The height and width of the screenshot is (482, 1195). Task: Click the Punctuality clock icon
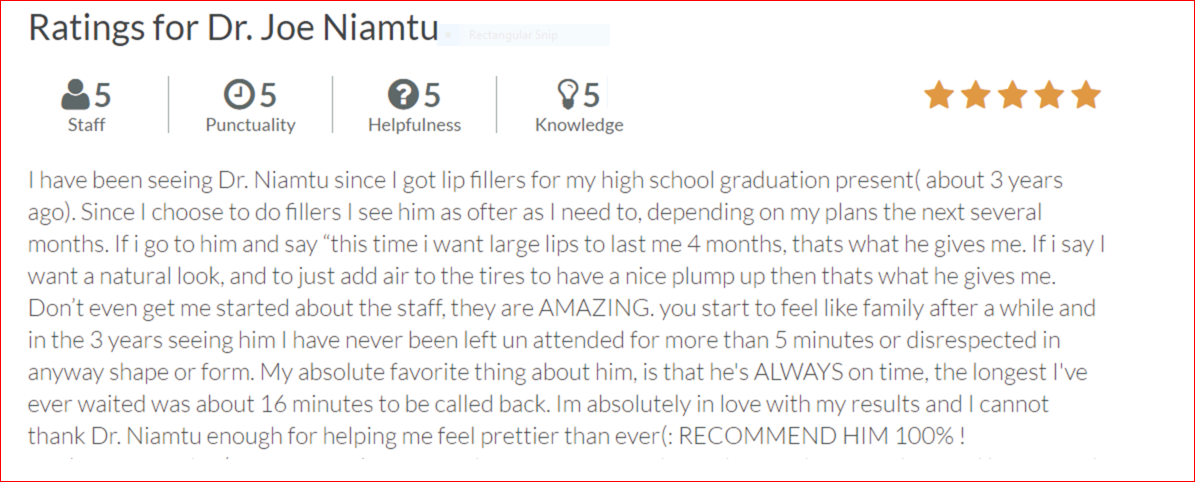[239, 95]
